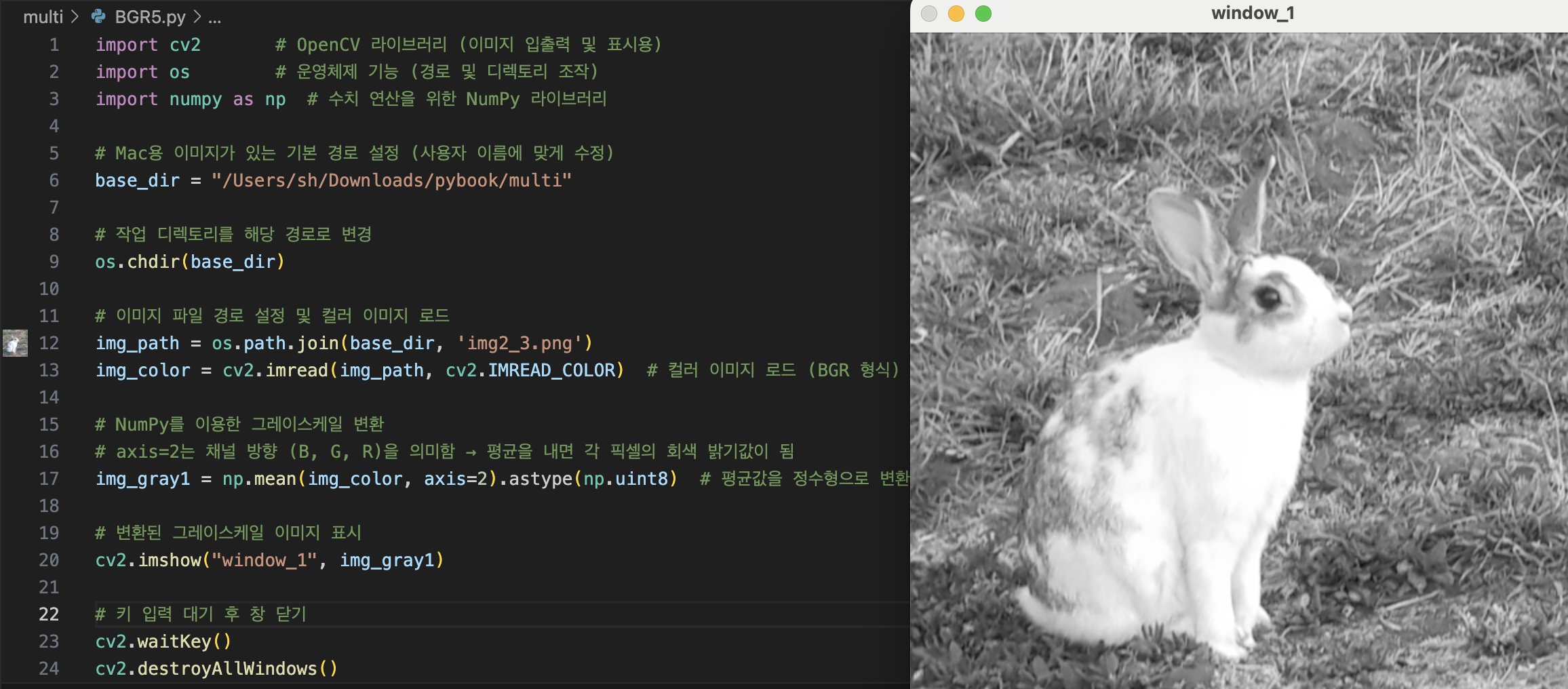Click the "window_1" string on line 20
This screenshot has width=1568, height=689.
point(264,560)
